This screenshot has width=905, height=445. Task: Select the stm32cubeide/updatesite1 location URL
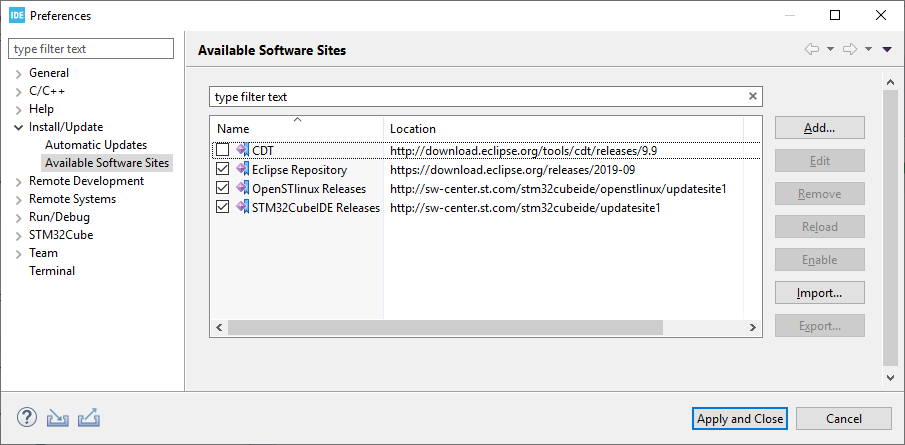[525, 207]
